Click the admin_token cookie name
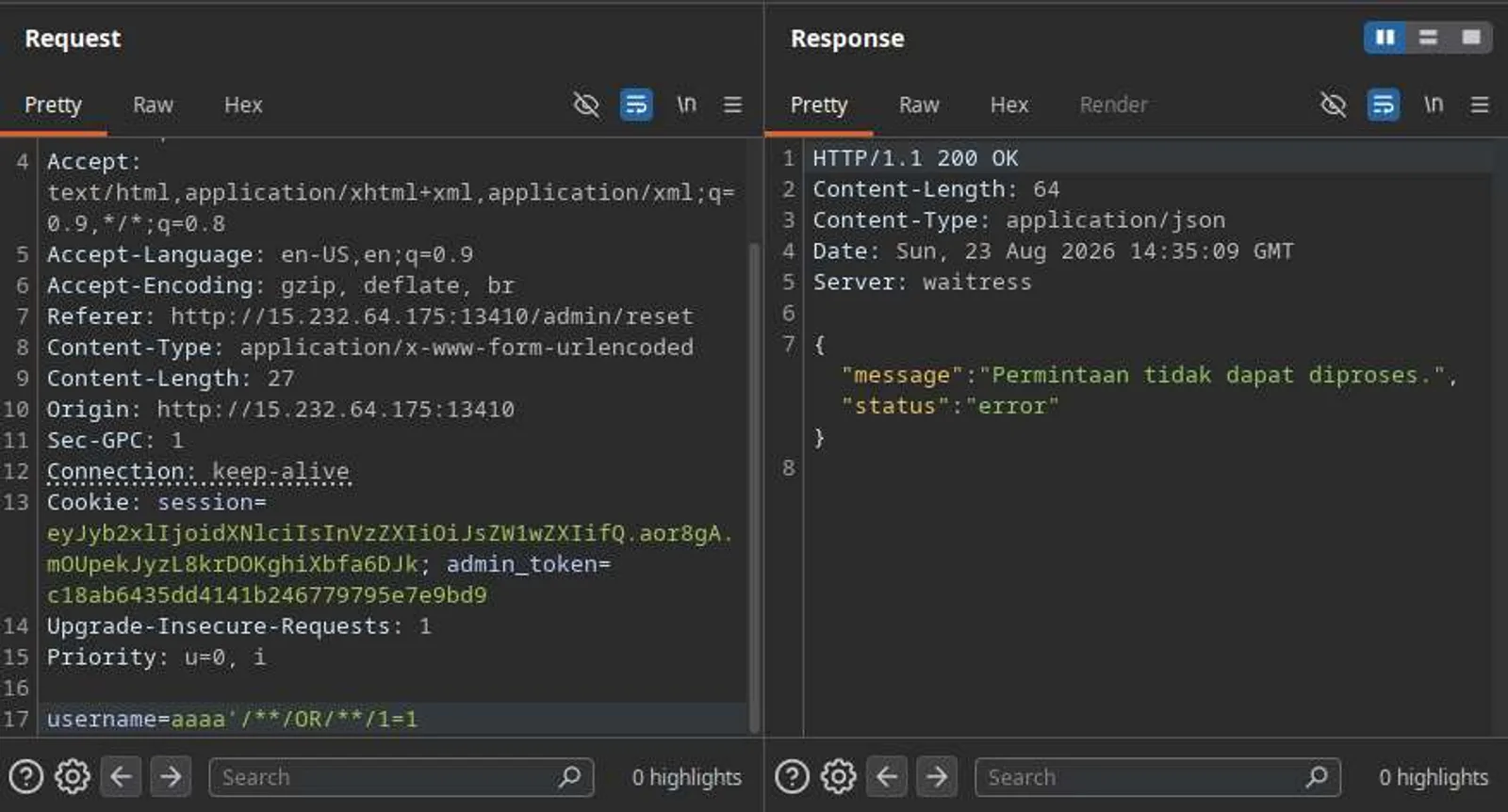The image size is (1508, 812). point(523,564)
